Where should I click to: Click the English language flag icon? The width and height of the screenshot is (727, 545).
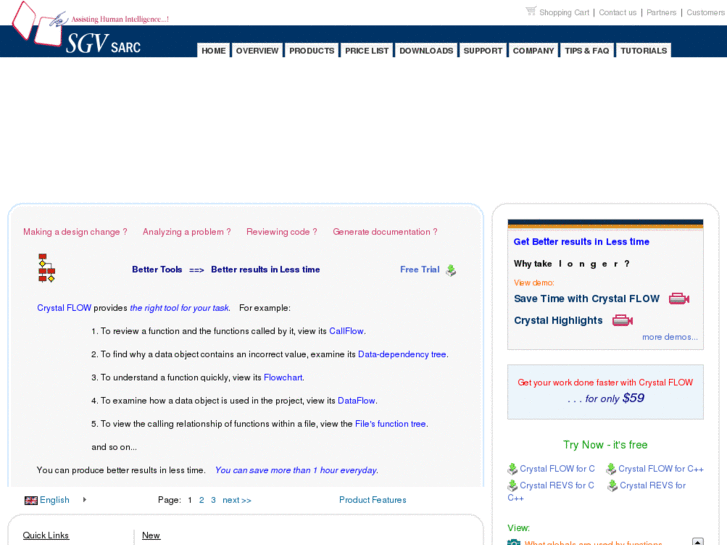[x=31, y=500]
